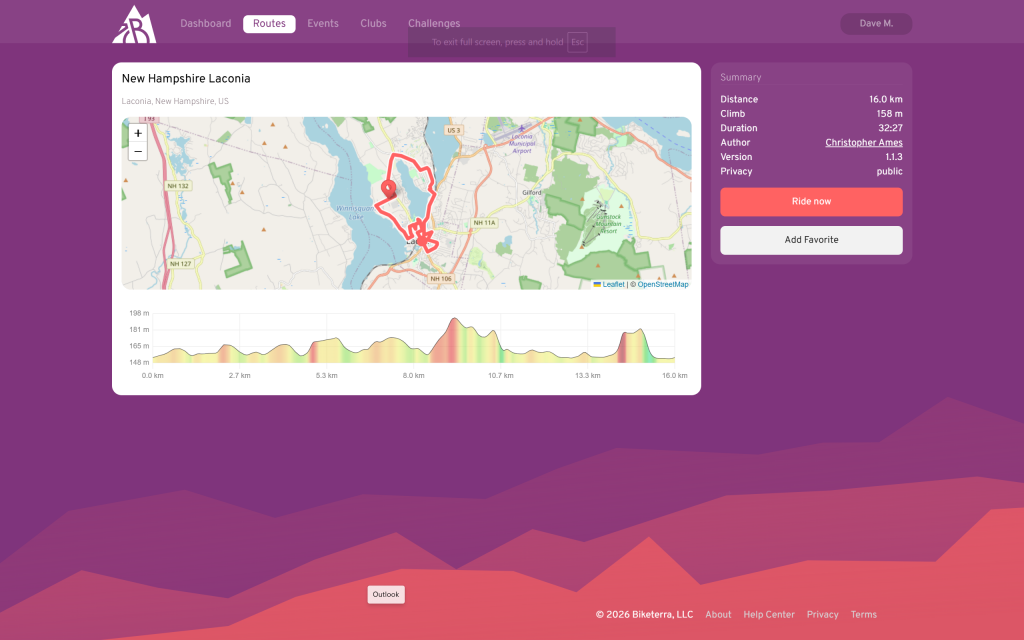Go to the Challenges page
Screen dimensions: 1024x640
(434, 24)
